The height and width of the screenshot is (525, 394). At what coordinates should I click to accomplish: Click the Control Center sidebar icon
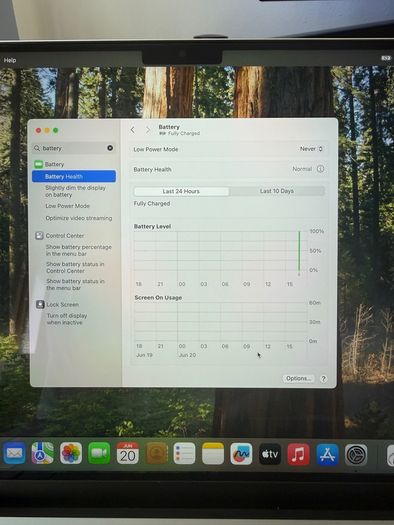pyautogui.click(x=40, y=236)
